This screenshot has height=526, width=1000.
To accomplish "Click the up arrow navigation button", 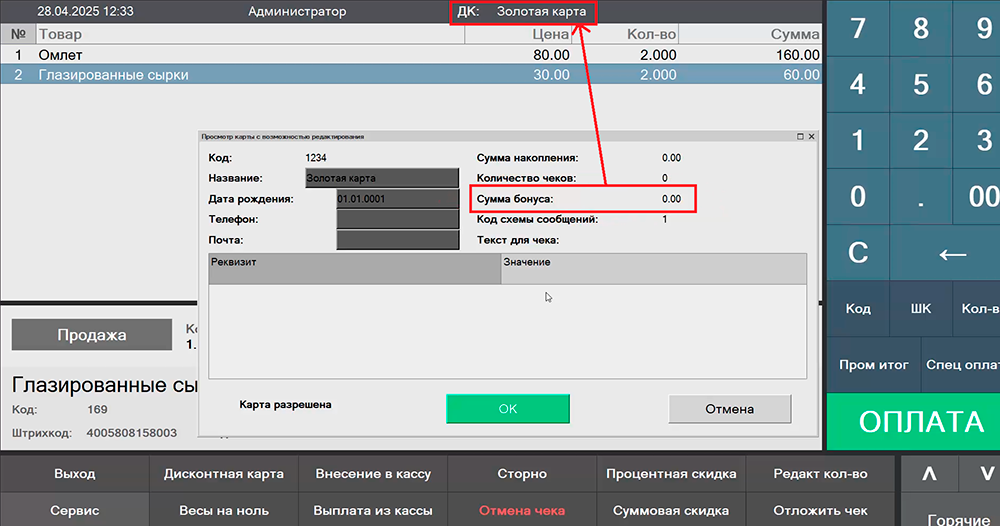I will [929, 473].
